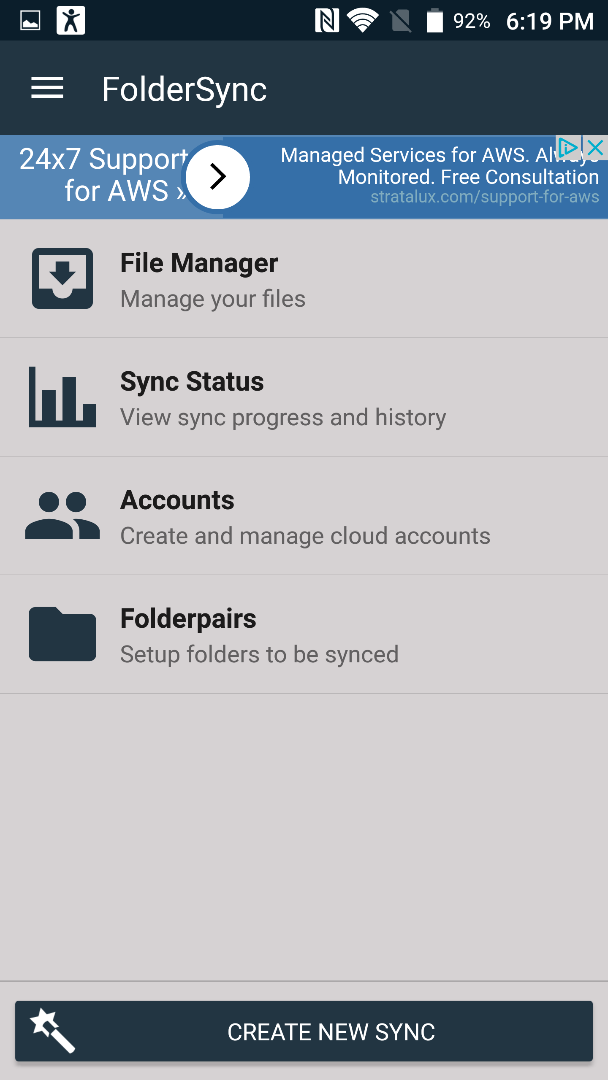
Task: Tap the magic wand icon
Action: click(x=52, y=1030)
